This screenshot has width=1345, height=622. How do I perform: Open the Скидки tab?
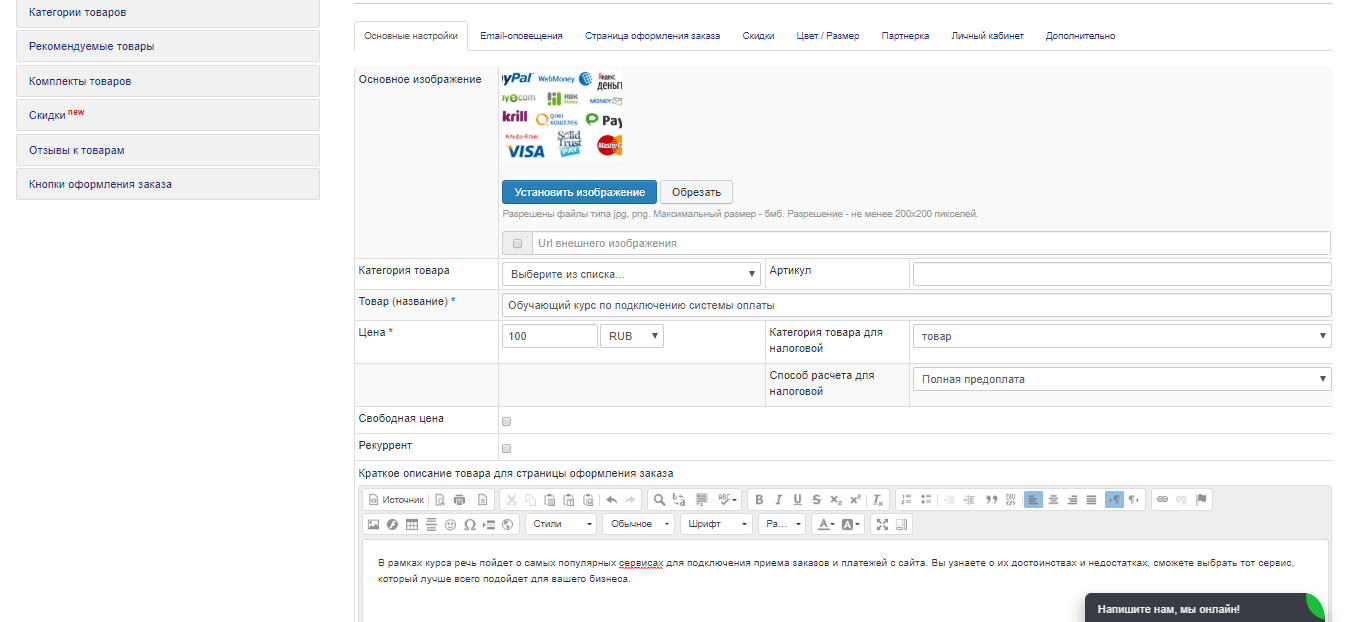758,36
